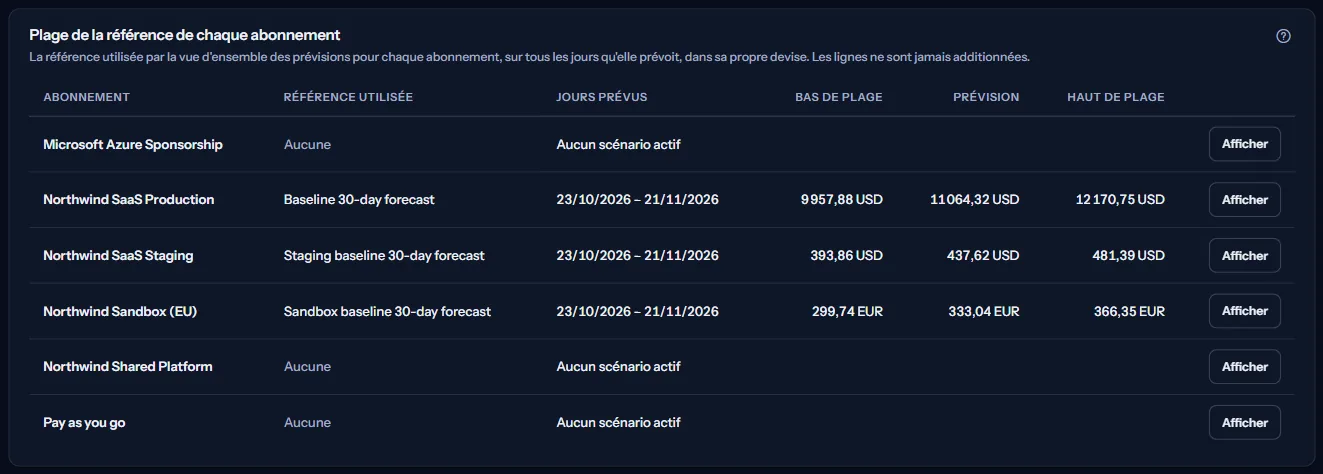Select the Microsoft Azure Sponsorship subscription name

[133, 144]
